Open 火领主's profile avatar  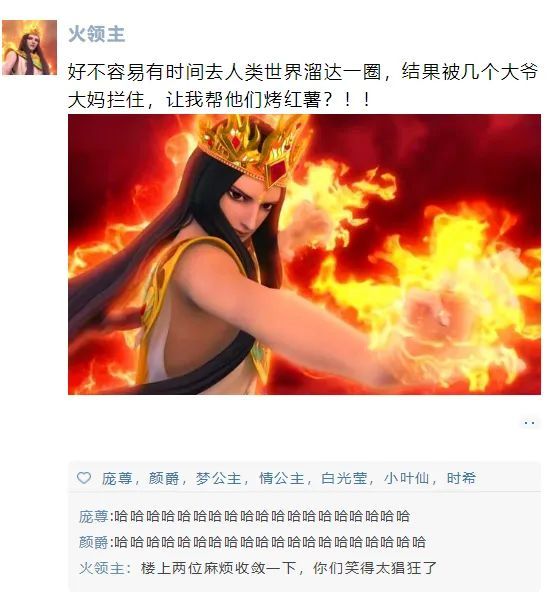pyautogui.click(x=30, y=47)
